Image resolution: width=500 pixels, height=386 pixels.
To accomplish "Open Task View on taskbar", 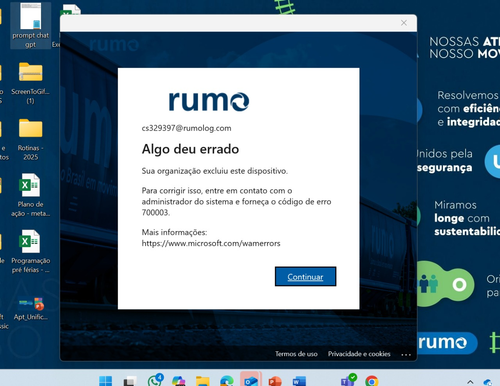I will [x=129, y=381].
